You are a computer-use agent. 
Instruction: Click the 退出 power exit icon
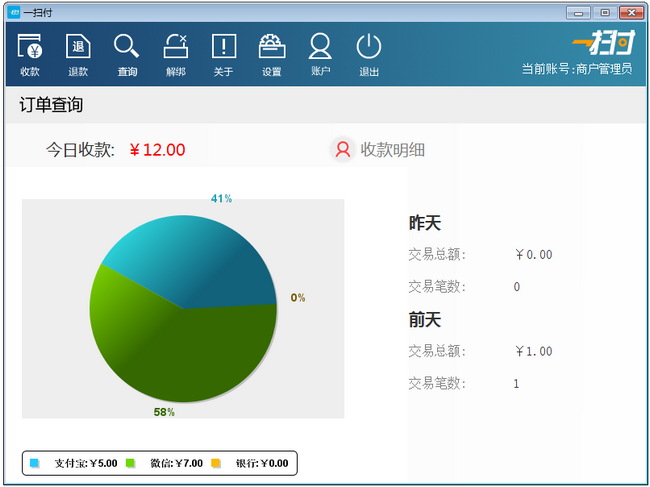369,46
